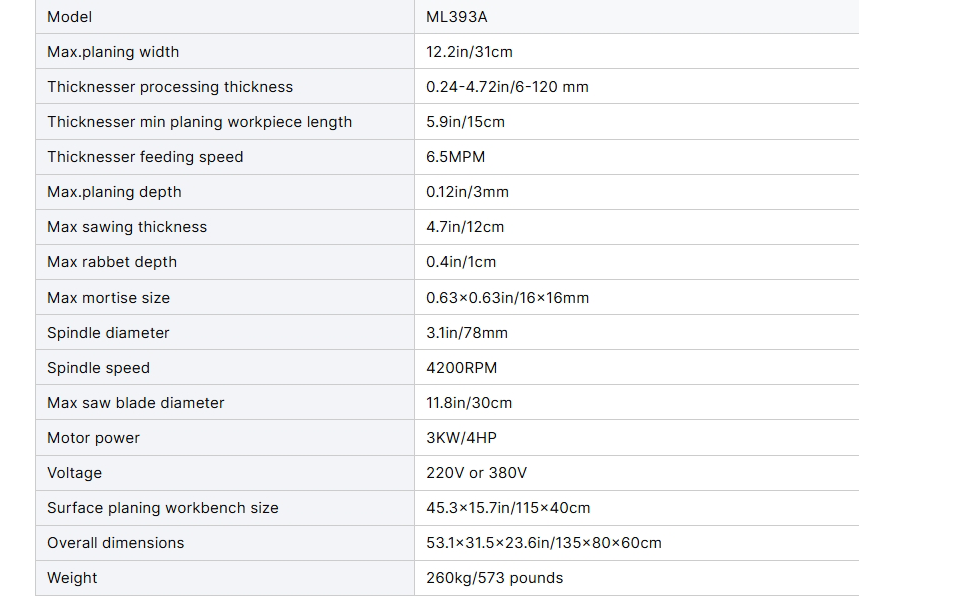
Task: Click Thicknesser processing thickness row label
Action: point(170,87)
